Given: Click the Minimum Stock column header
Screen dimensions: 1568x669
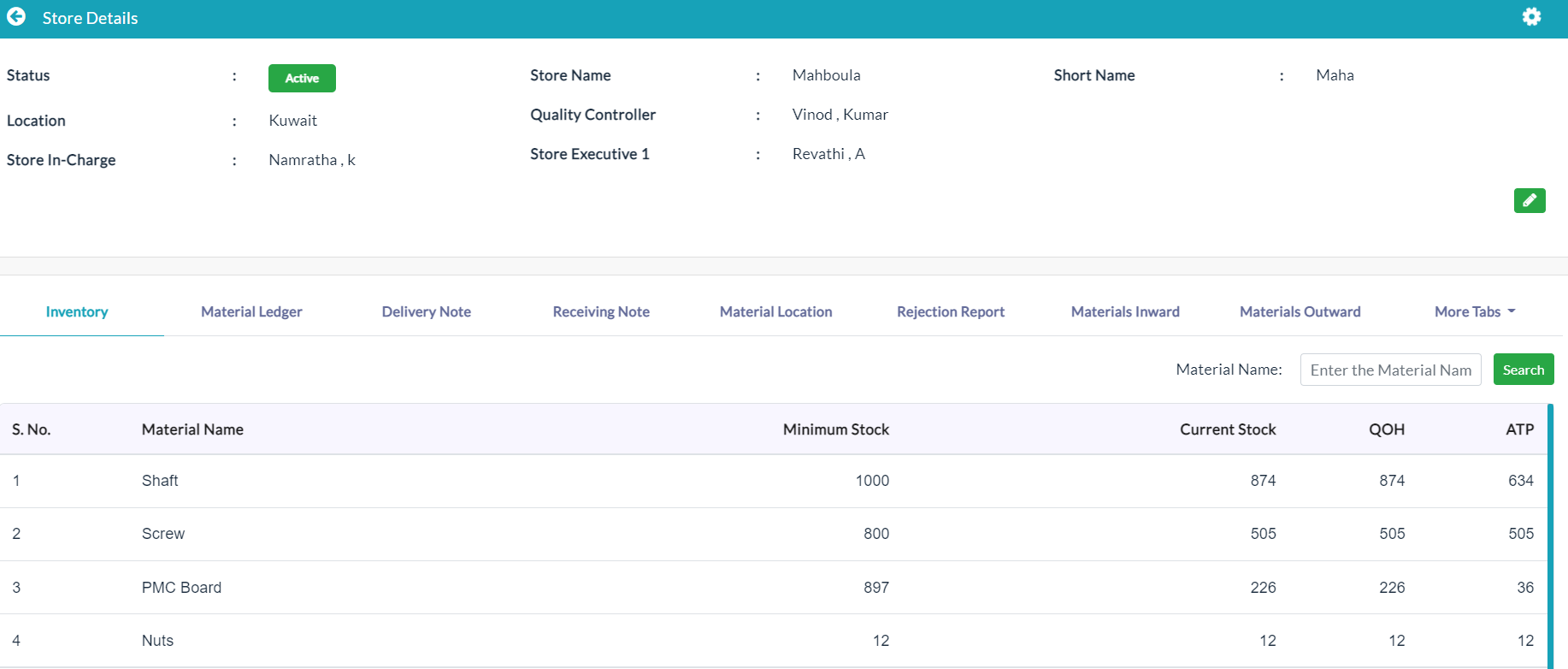Looking at the screenshot, I should tap(835, 429).
